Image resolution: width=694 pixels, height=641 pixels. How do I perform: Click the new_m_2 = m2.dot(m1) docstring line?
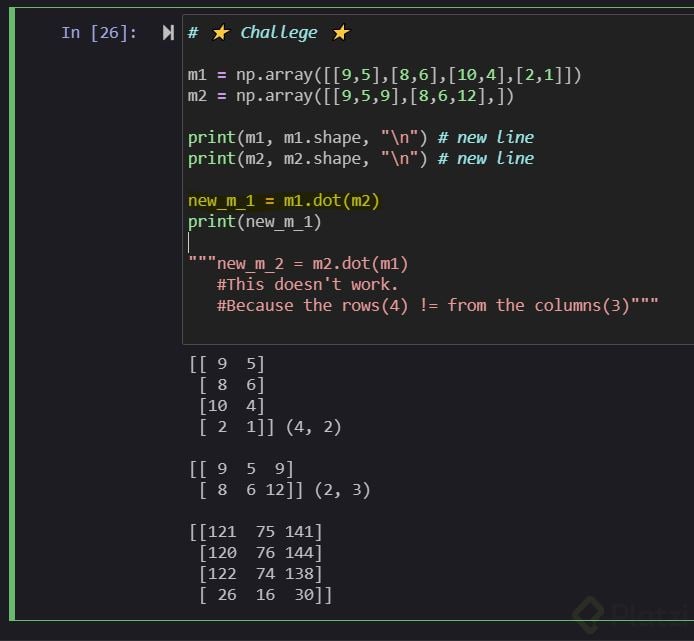coord(298,264)
